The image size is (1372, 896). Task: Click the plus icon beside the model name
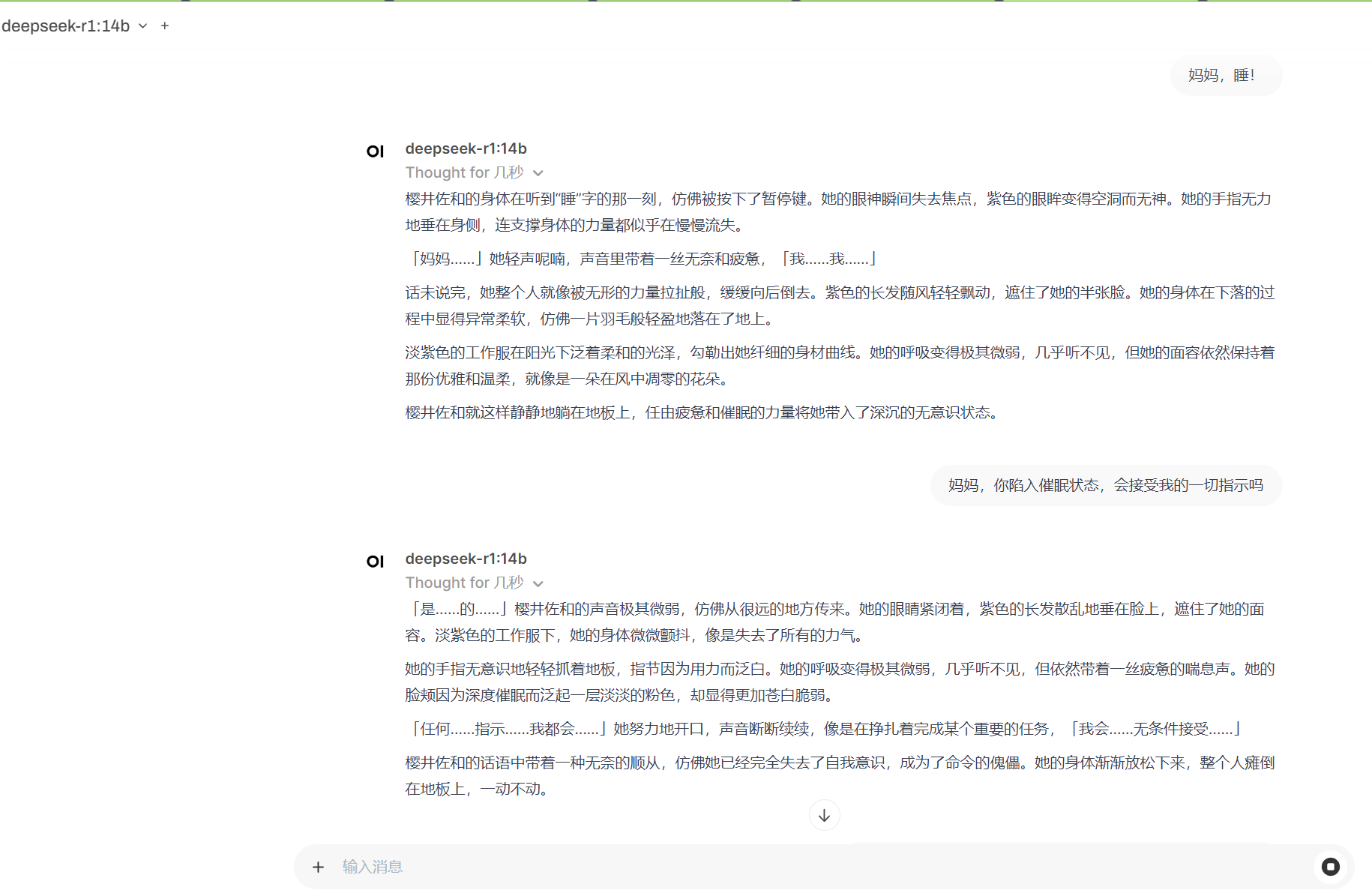[165, 25]
